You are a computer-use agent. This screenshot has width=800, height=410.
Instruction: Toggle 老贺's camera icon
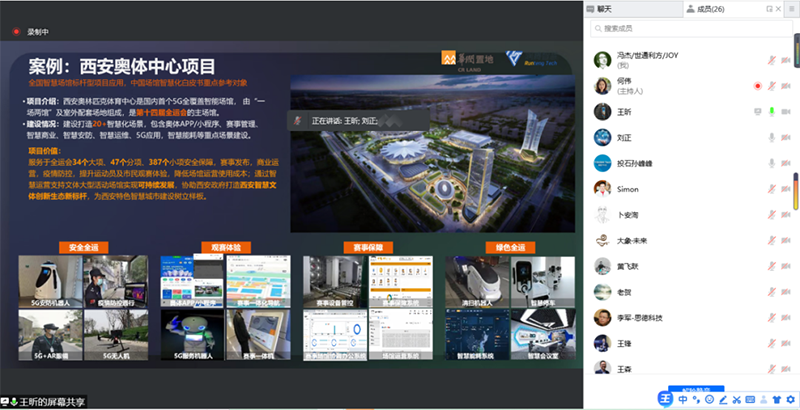tap(786, 292)
